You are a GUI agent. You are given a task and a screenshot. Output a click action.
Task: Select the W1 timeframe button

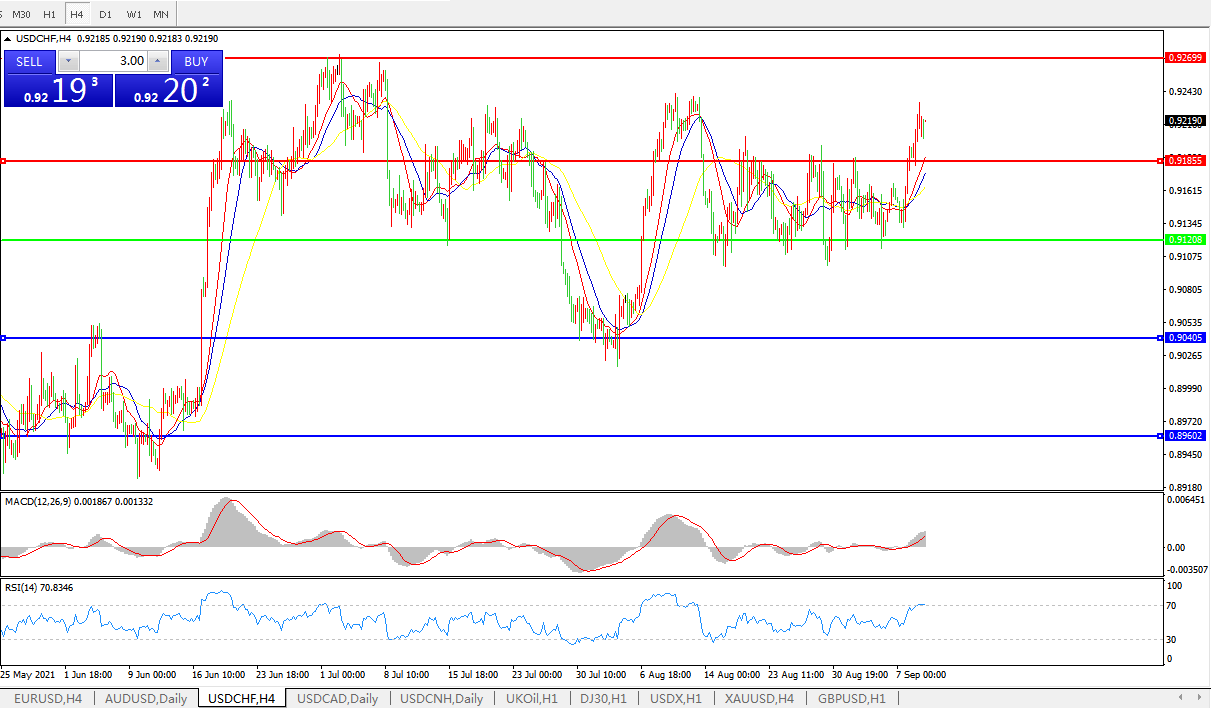[x=133, y=14]
